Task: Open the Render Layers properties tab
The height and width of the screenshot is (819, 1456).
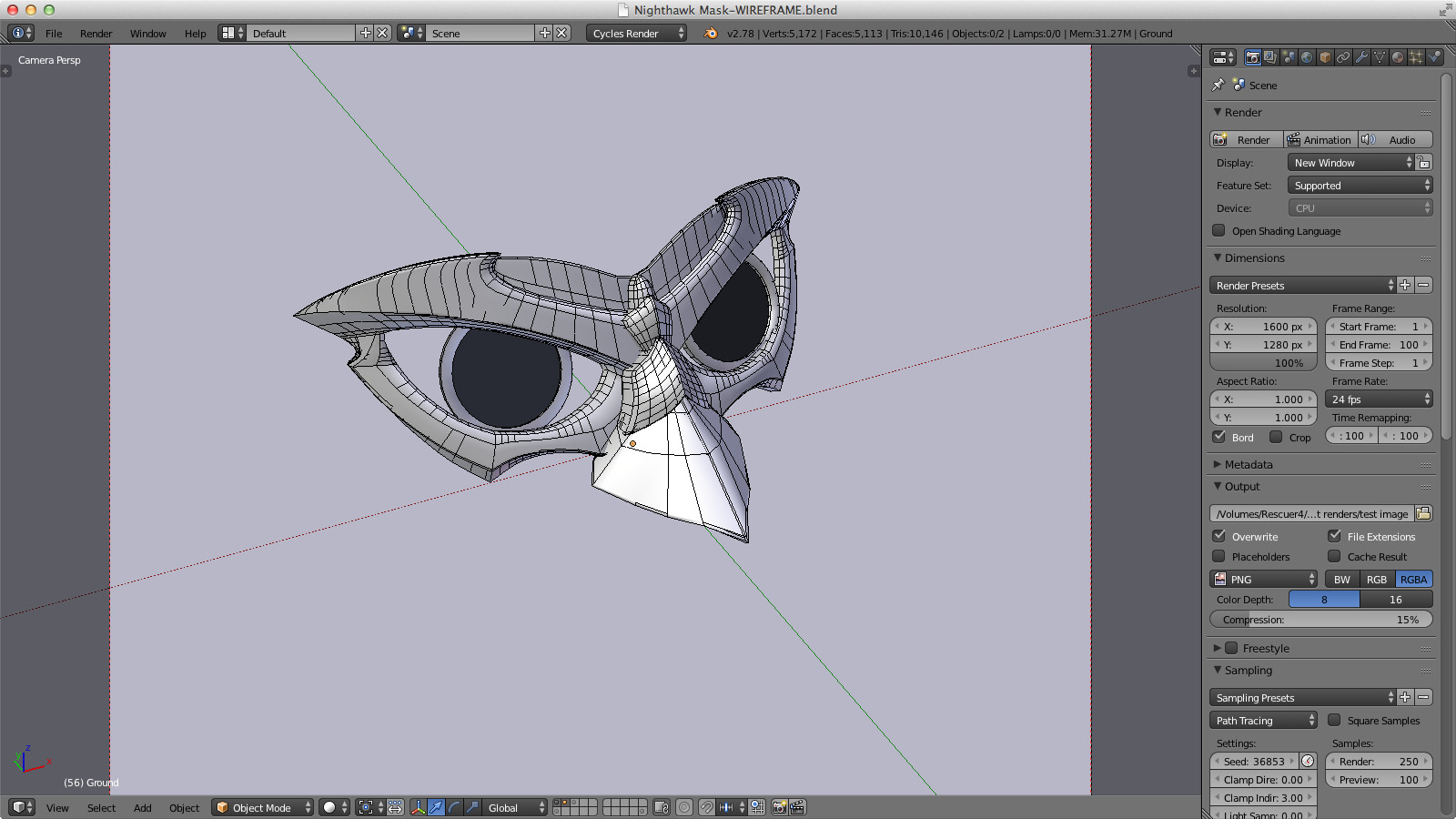Action: [x=1271, y=57]
